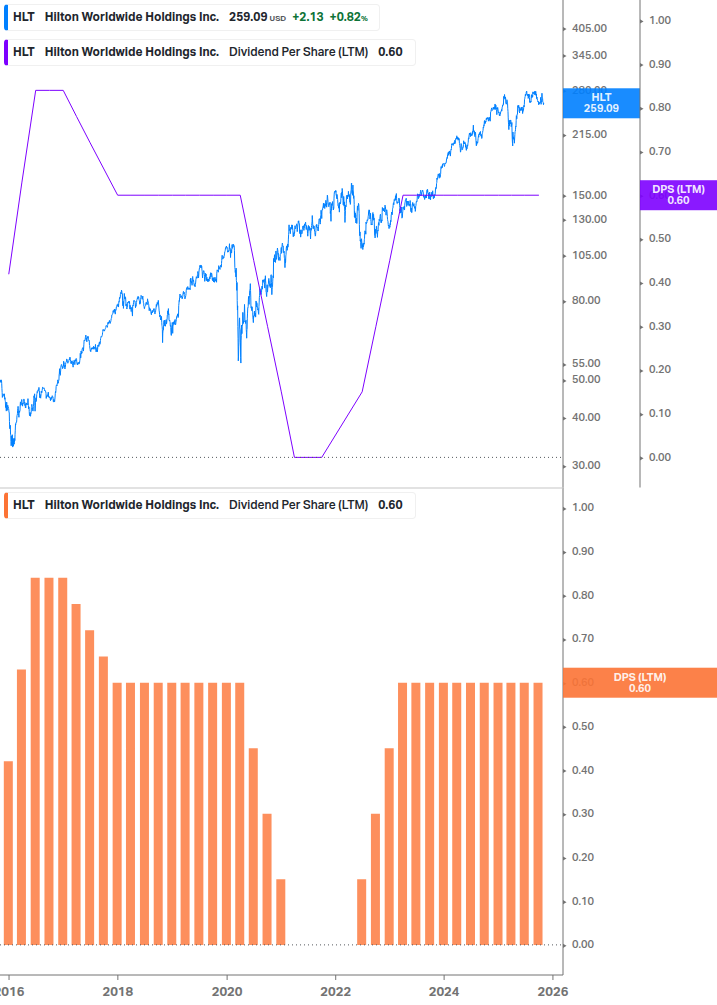This screenshot has height=1005, width=717.
Task: Click the 2022 label on the time axis
Action: 335,992
